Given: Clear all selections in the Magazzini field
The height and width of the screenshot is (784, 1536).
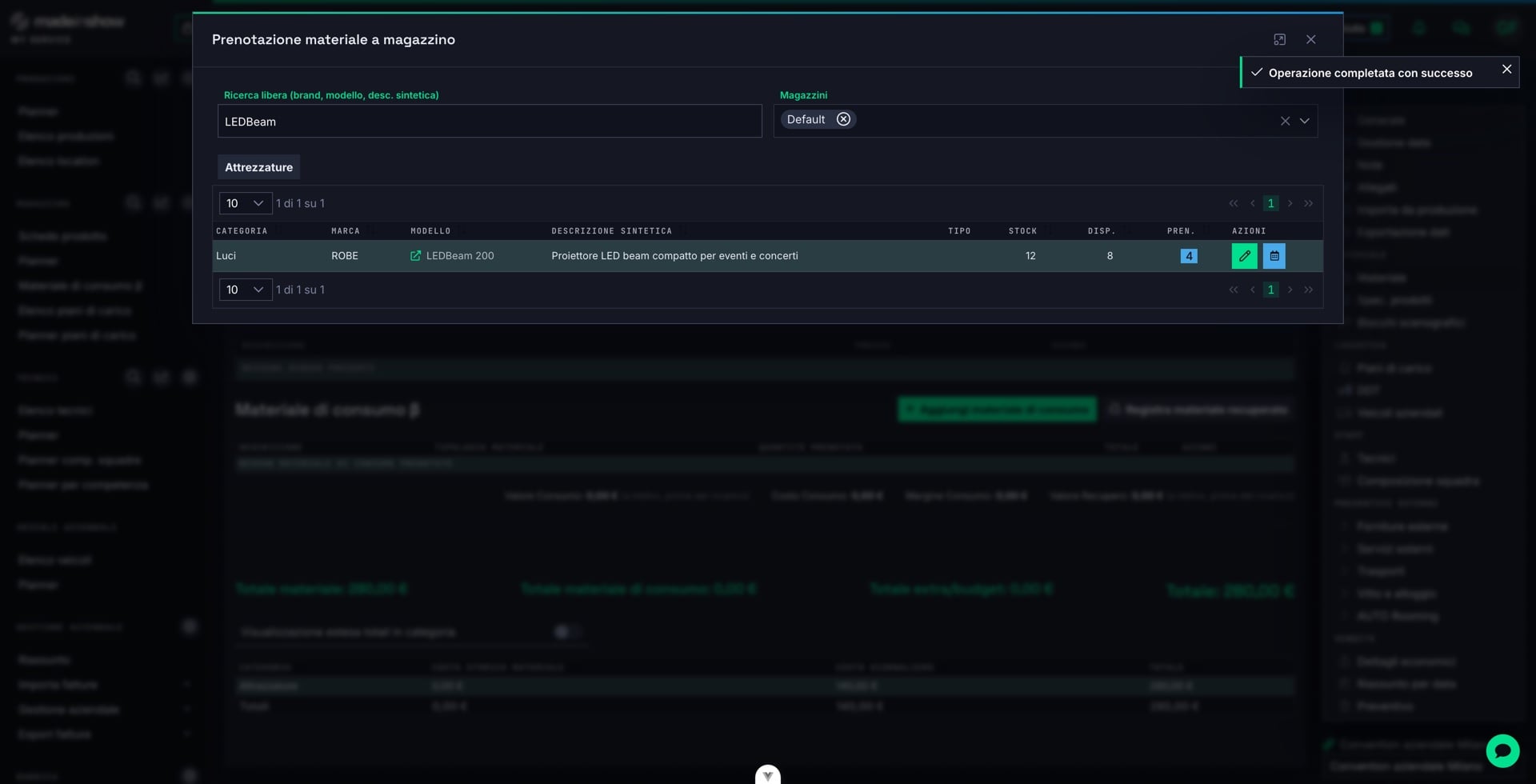Looking at the screenshot, I should point(1285,121).
